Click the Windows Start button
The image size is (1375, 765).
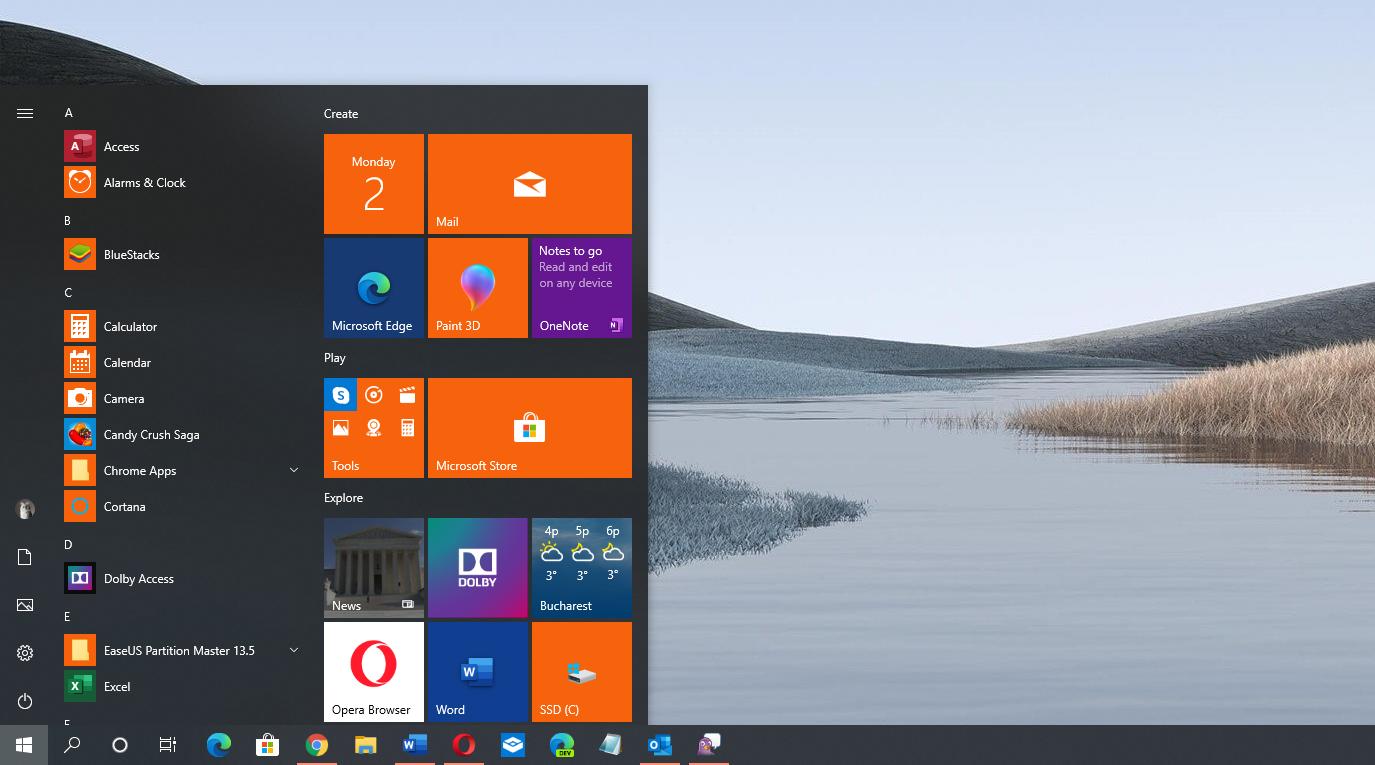point(24,745)
